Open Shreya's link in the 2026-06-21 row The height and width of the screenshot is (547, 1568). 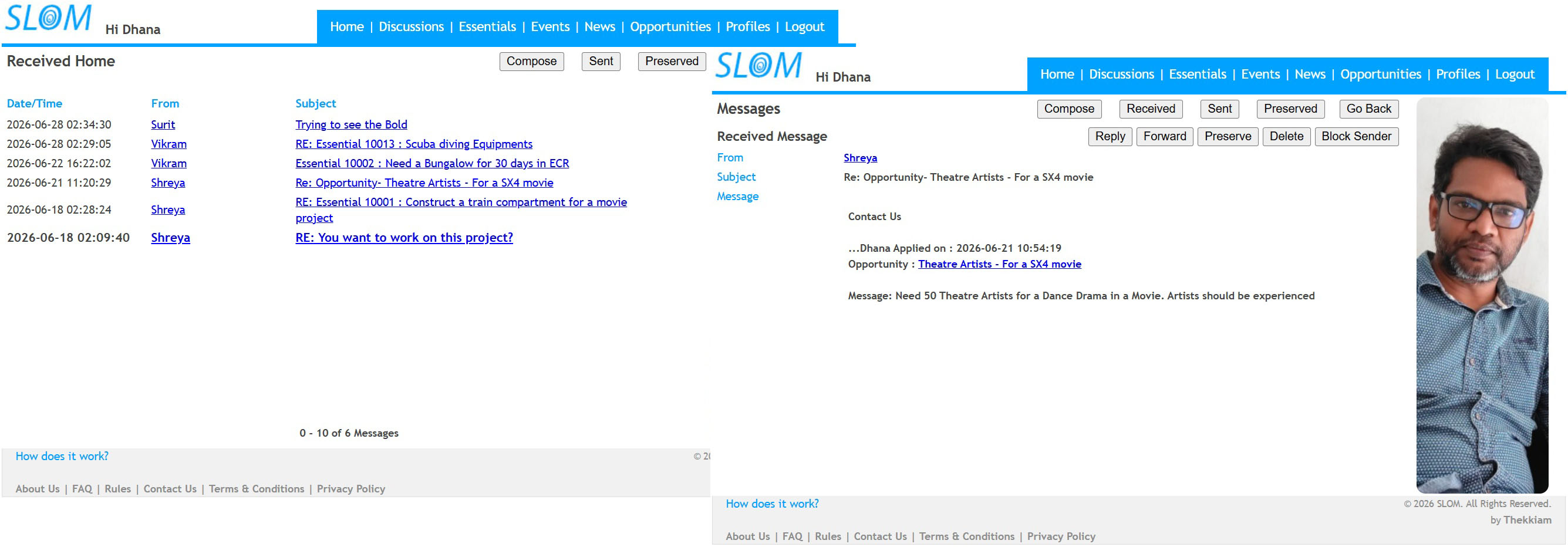point(168,183)
